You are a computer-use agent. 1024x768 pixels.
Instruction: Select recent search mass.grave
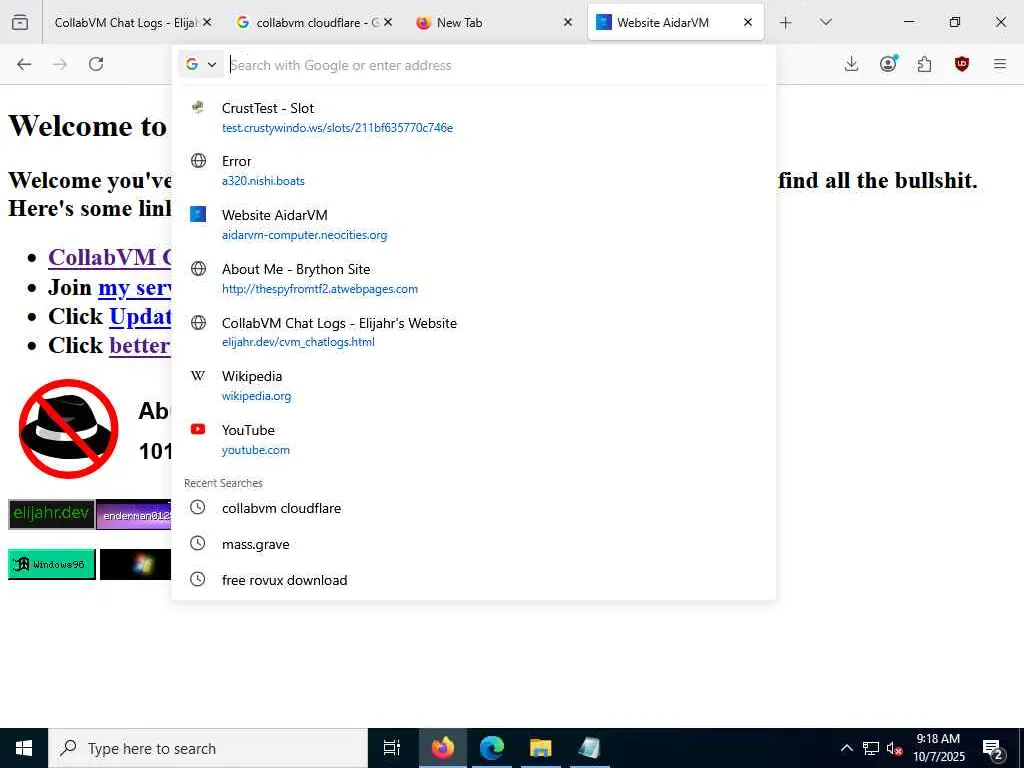(473, 544)
